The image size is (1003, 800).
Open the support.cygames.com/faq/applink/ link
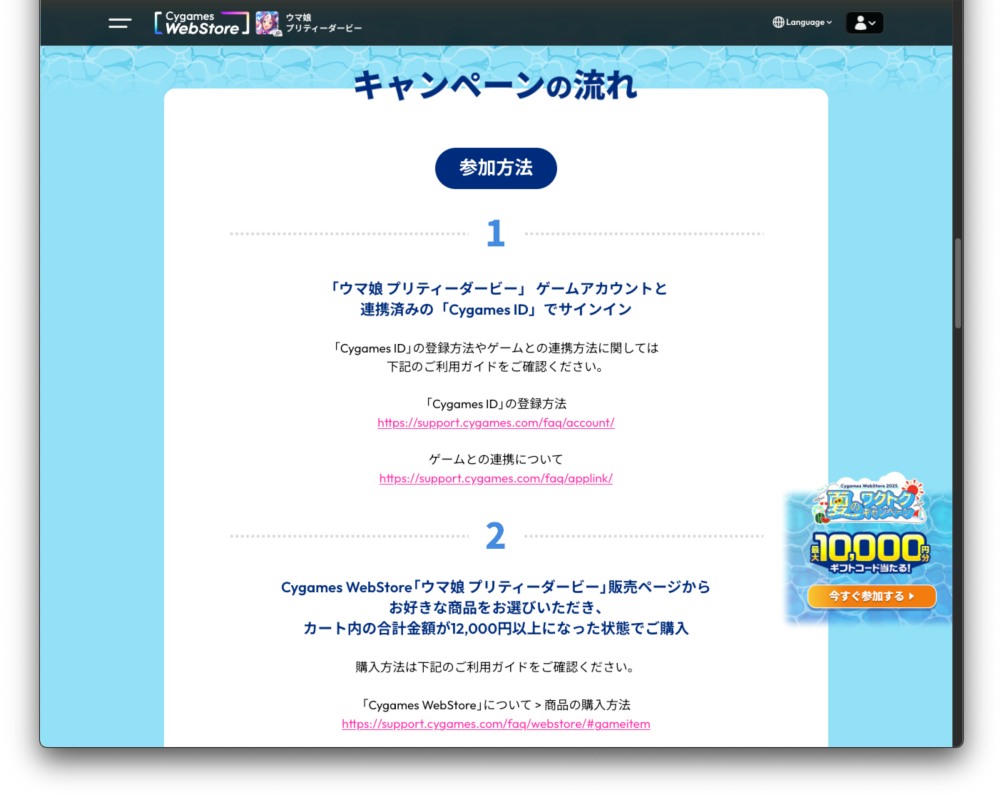(495, 479)
